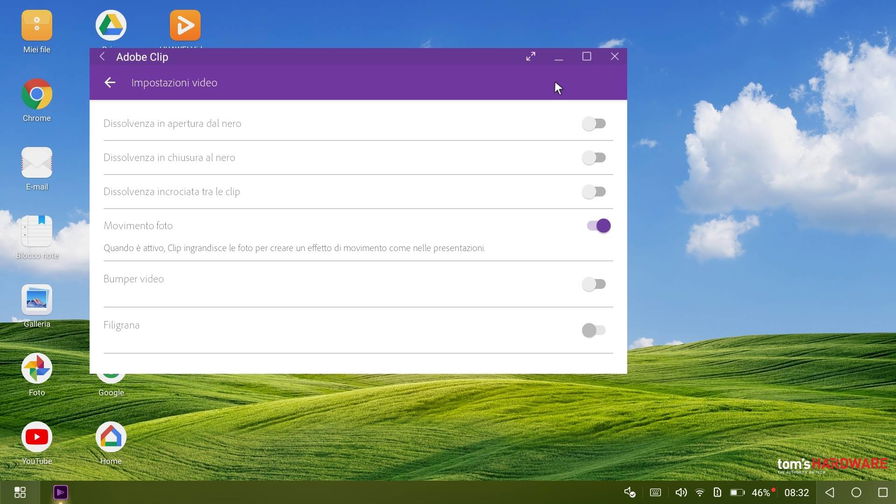Click the 08:32 clock
This screenshot has width=896, height=504.
point(797,493)
